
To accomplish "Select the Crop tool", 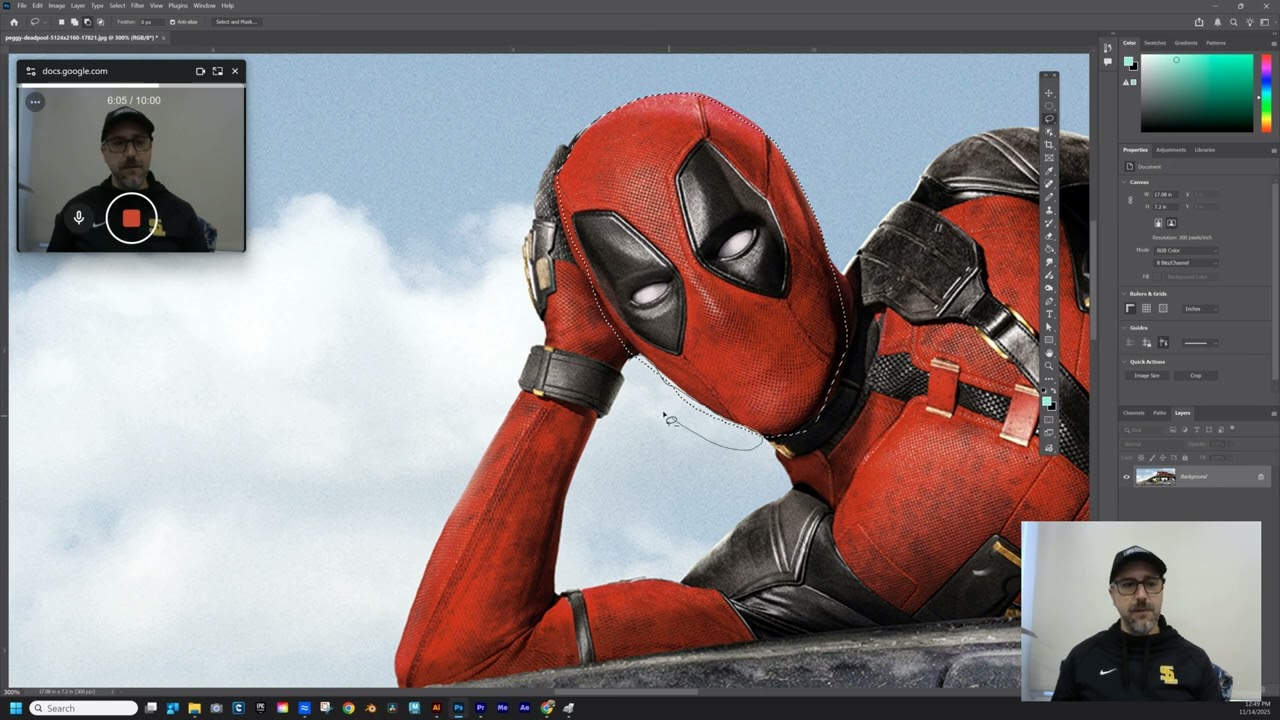I will click(1049, 145).
